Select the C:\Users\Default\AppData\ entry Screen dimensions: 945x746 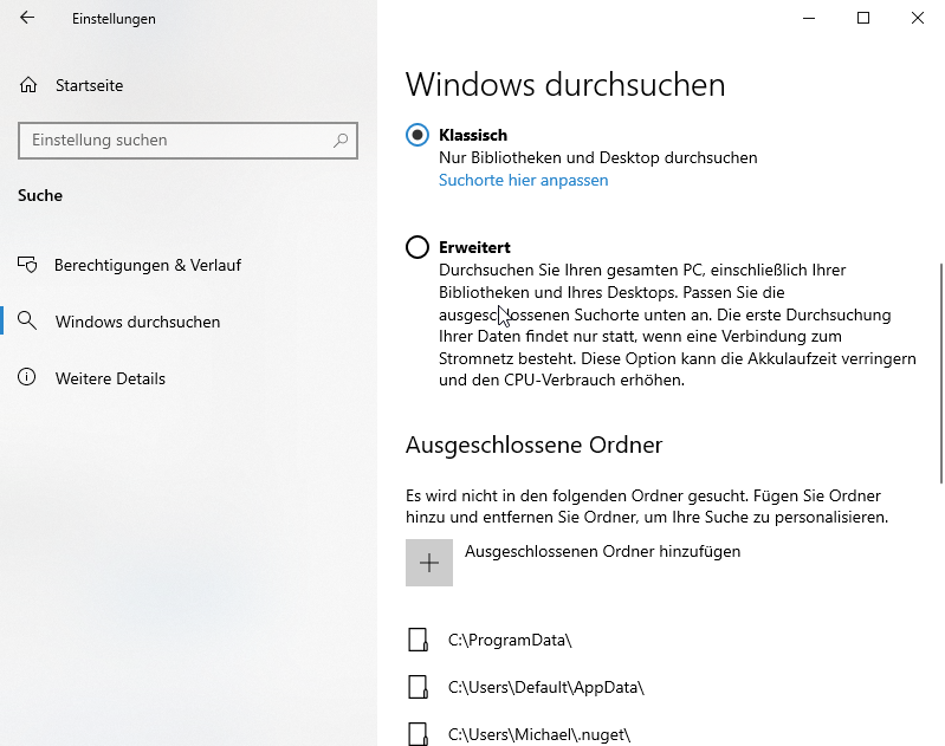click(x=546, y=687)
